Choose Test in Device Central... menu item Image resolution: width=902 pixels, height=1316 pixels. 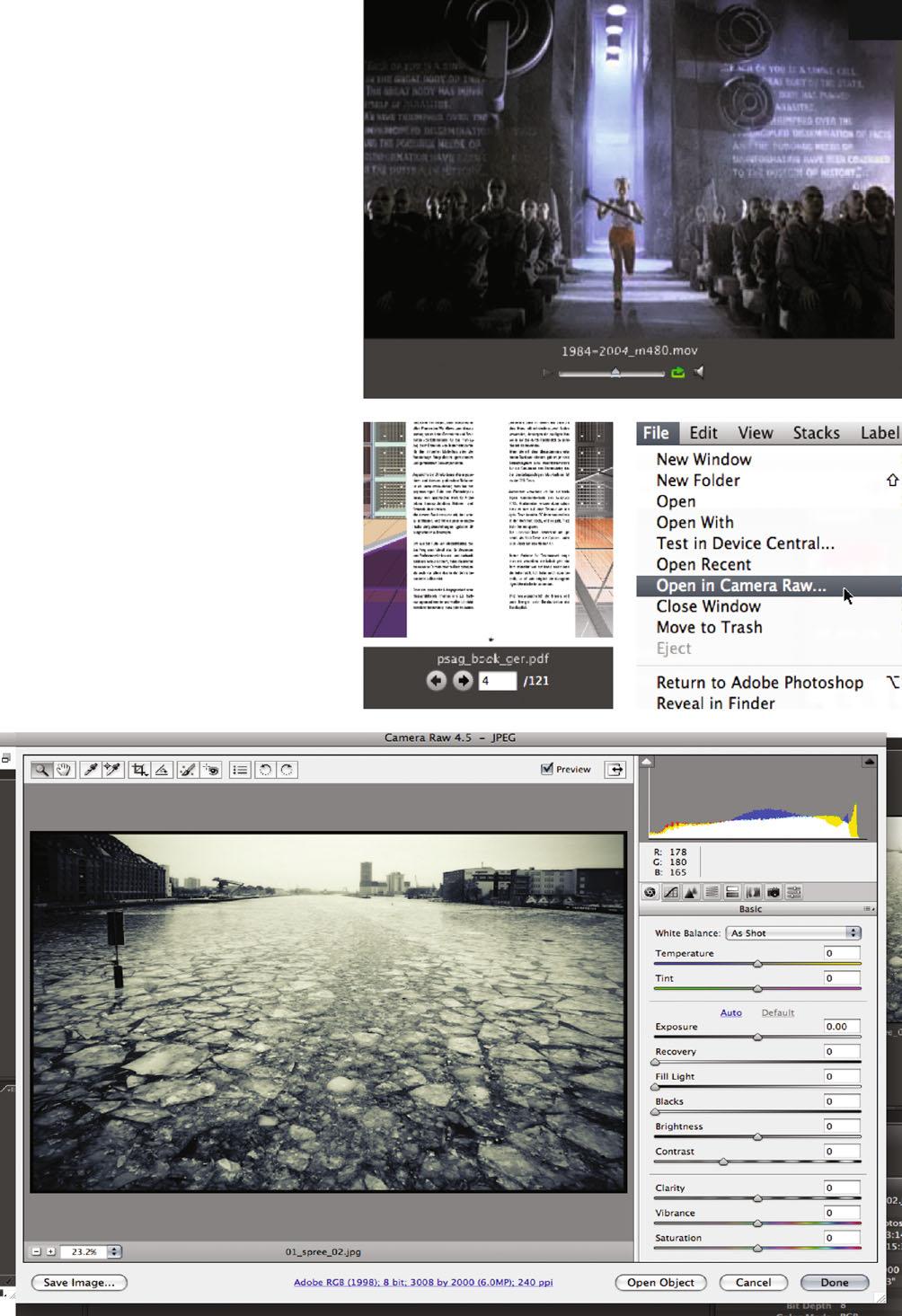click(769, 543)
